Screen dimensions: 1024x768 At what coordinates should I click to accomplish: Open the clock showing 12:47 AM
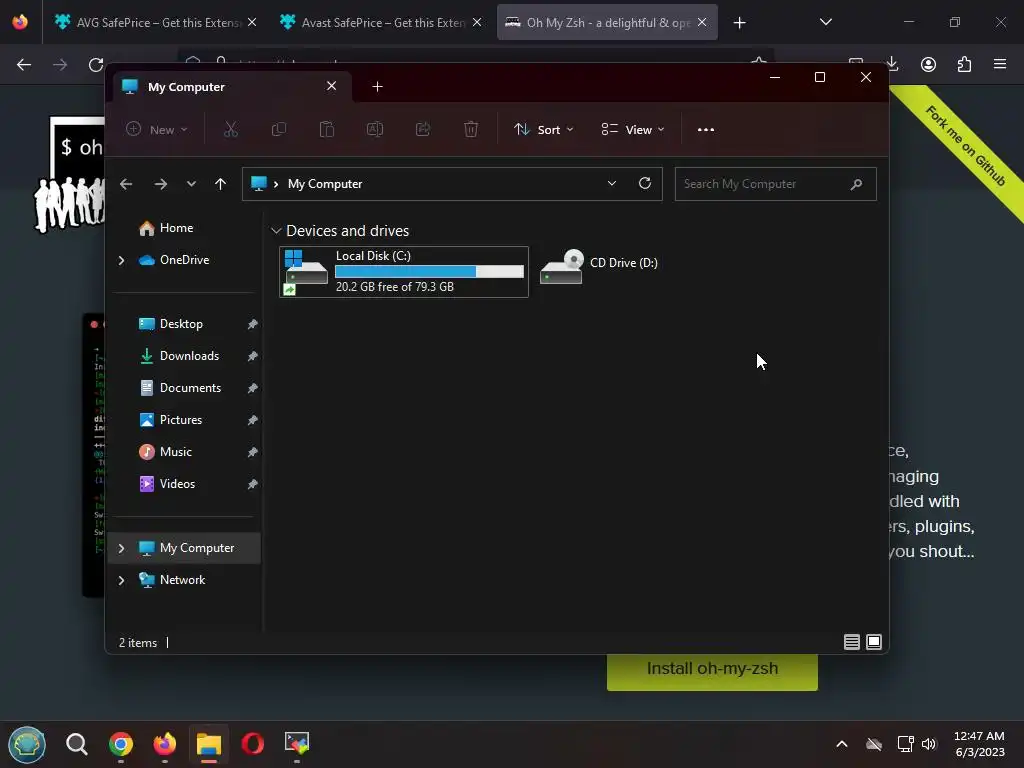coord(979,744)
